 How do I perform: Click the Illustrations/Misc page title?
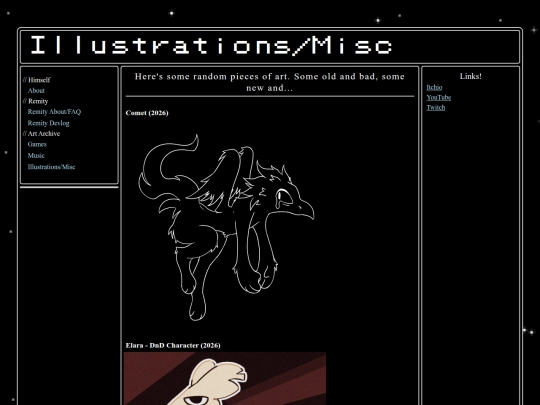(x=211, y=45)
